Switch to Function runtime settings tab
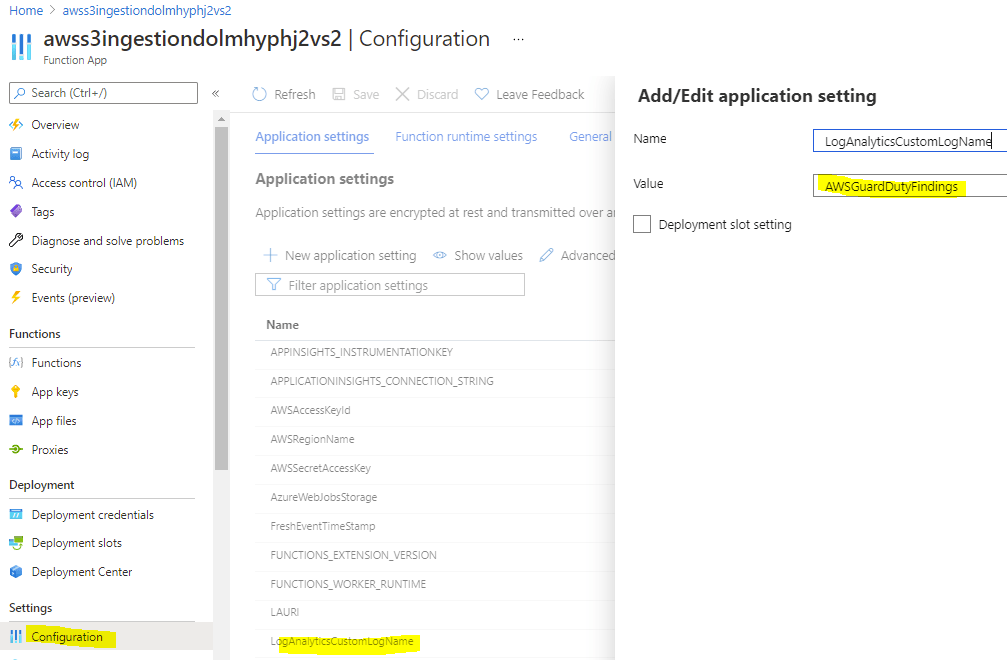The height and width of the screenshot is (660, 1007). point(466,137)
